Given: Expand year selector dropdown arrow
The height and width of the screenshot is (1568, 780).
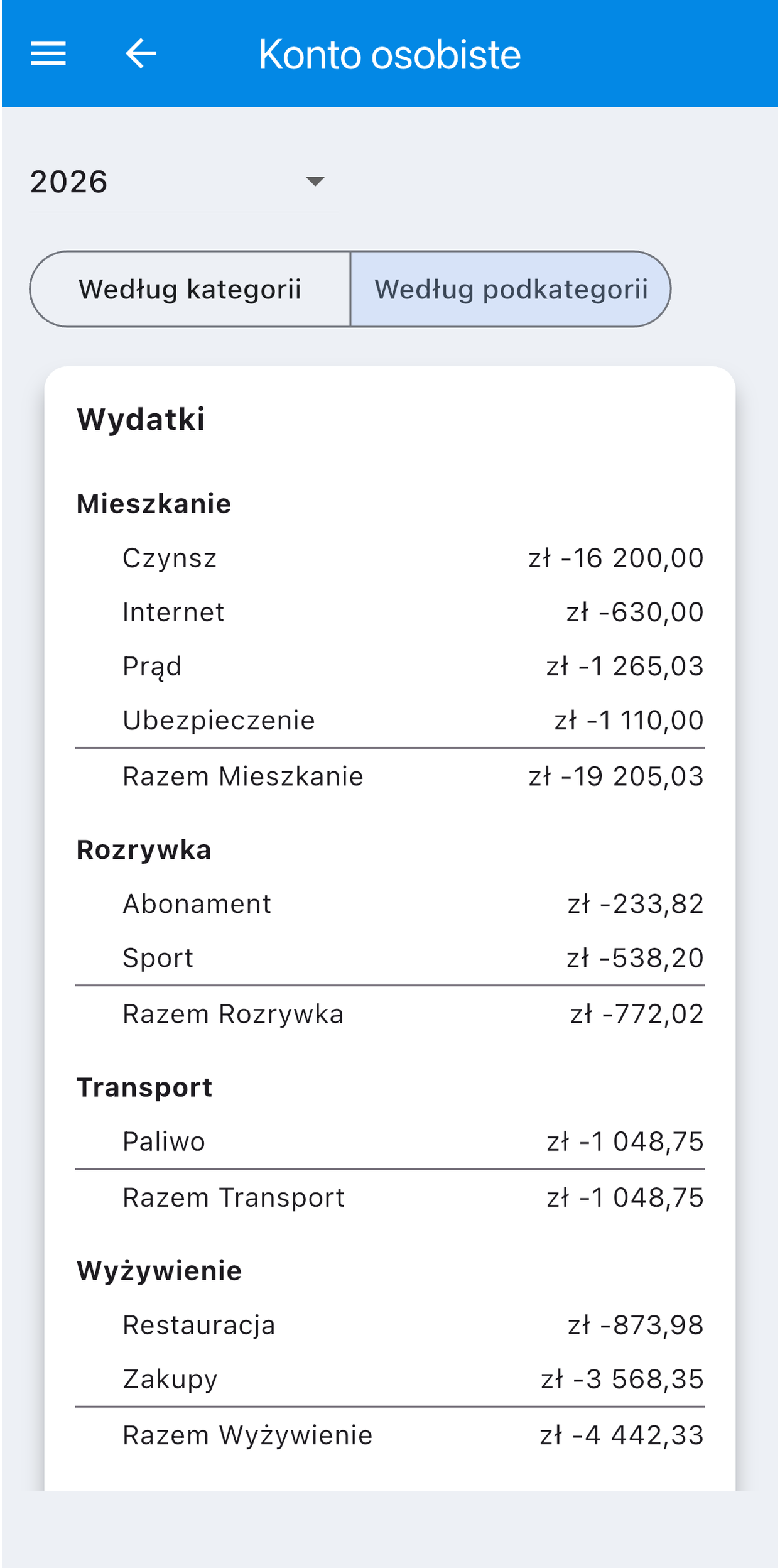Looking at the screenshot, I should click(x=315, y=182).
